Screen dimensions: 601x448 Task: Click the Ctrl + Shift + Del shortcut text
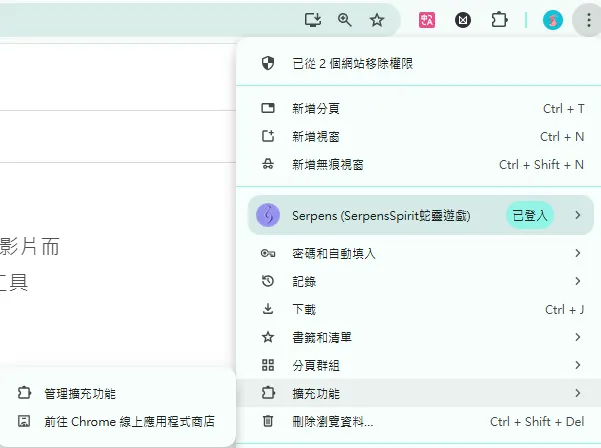pos(537,422)
